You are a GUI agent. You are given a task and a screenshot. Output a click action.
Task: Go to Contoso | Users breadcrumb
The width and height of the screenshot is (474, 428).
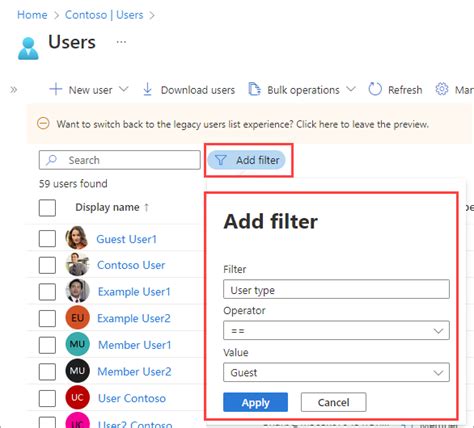pos(104,15)
